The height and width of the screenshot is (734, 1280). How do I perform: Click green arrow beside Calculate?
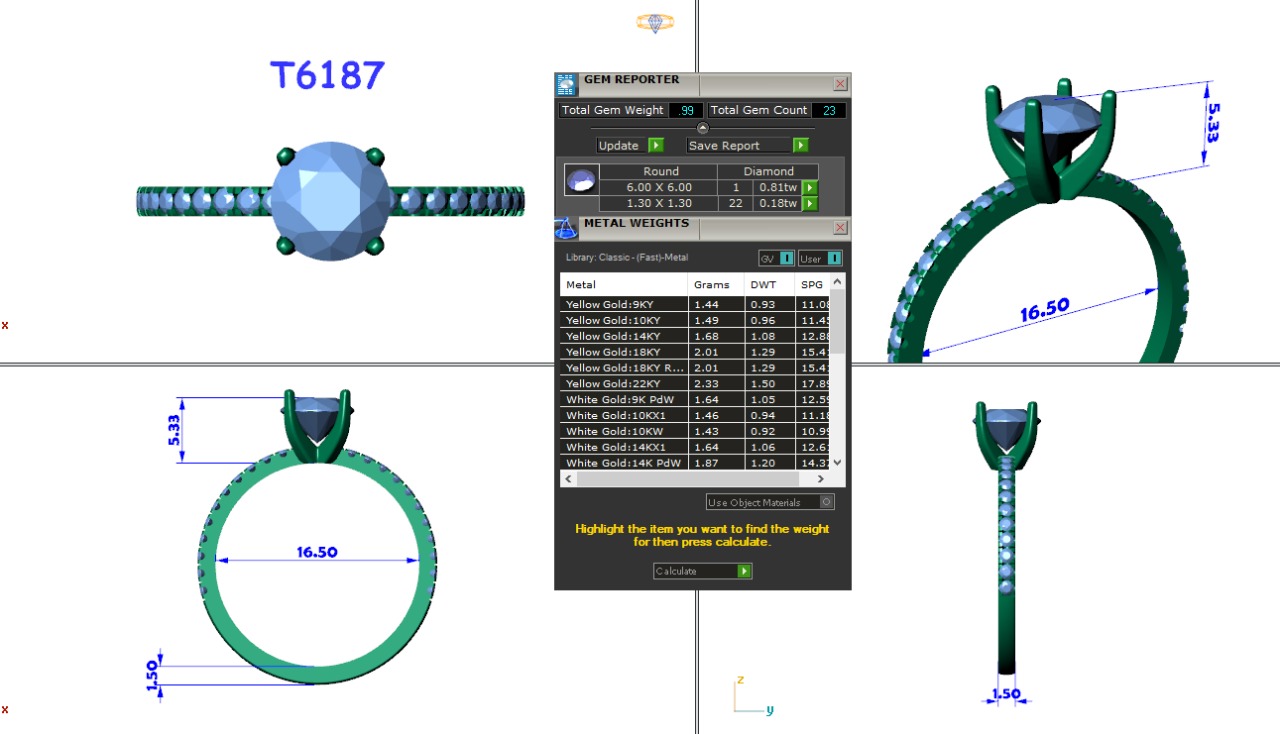point(743,571)
